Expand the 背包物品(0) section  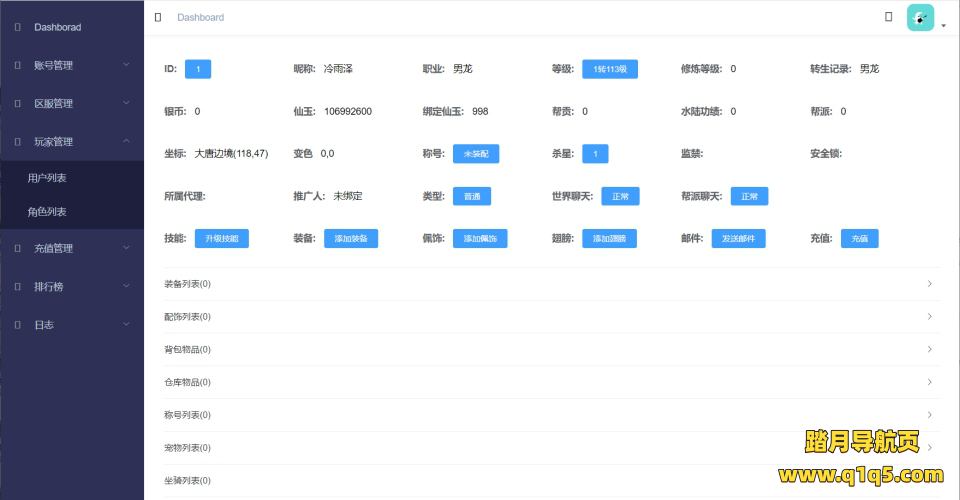click(551, 349)
